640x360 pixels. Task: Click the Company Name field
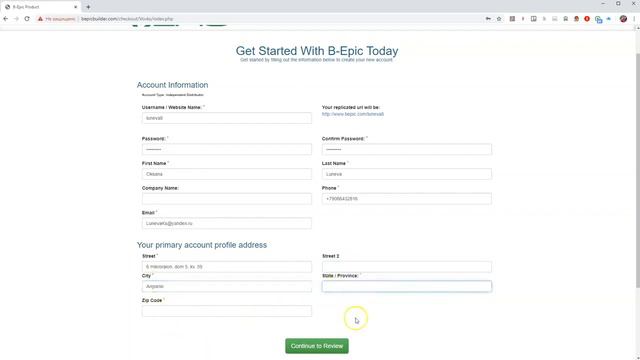click(227, 199)
